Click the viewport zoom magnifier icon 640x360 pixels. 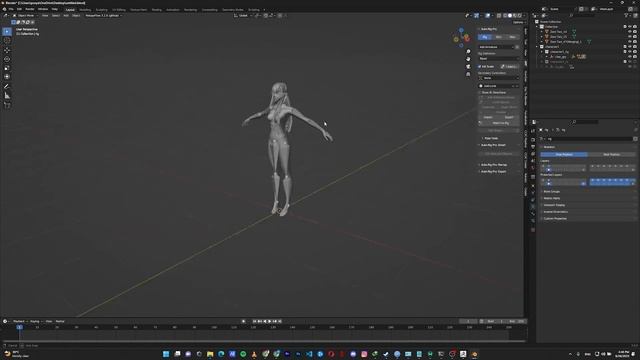[468, 51]
